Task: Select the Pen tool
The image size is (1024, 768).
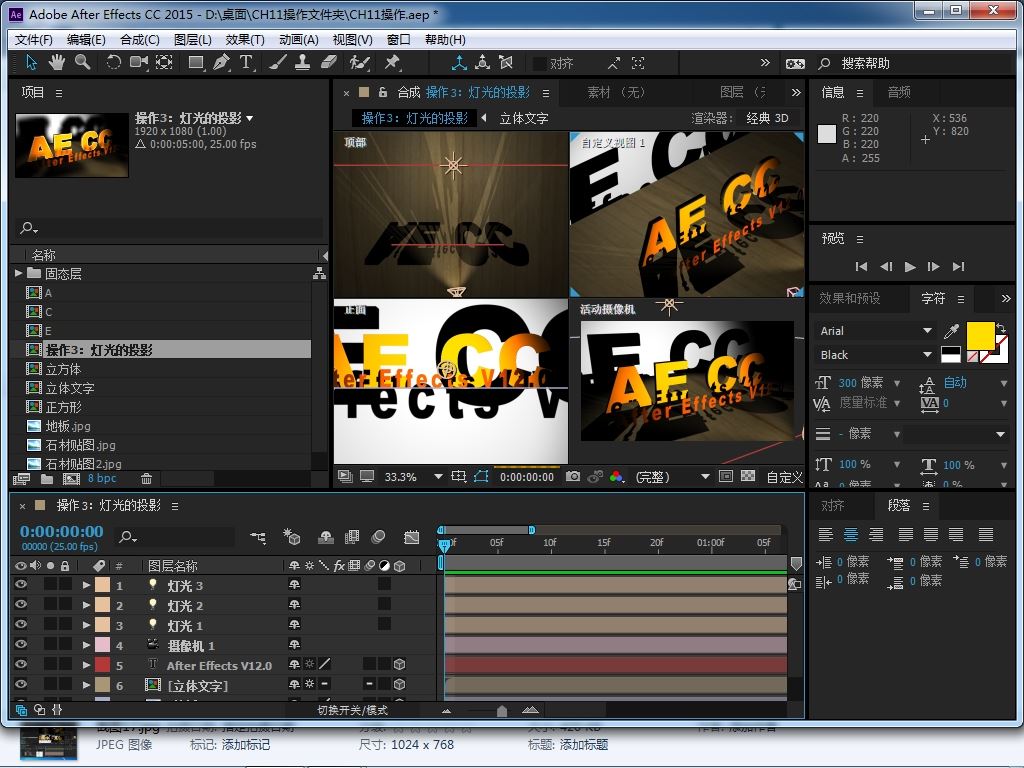Action: [221, 63]
